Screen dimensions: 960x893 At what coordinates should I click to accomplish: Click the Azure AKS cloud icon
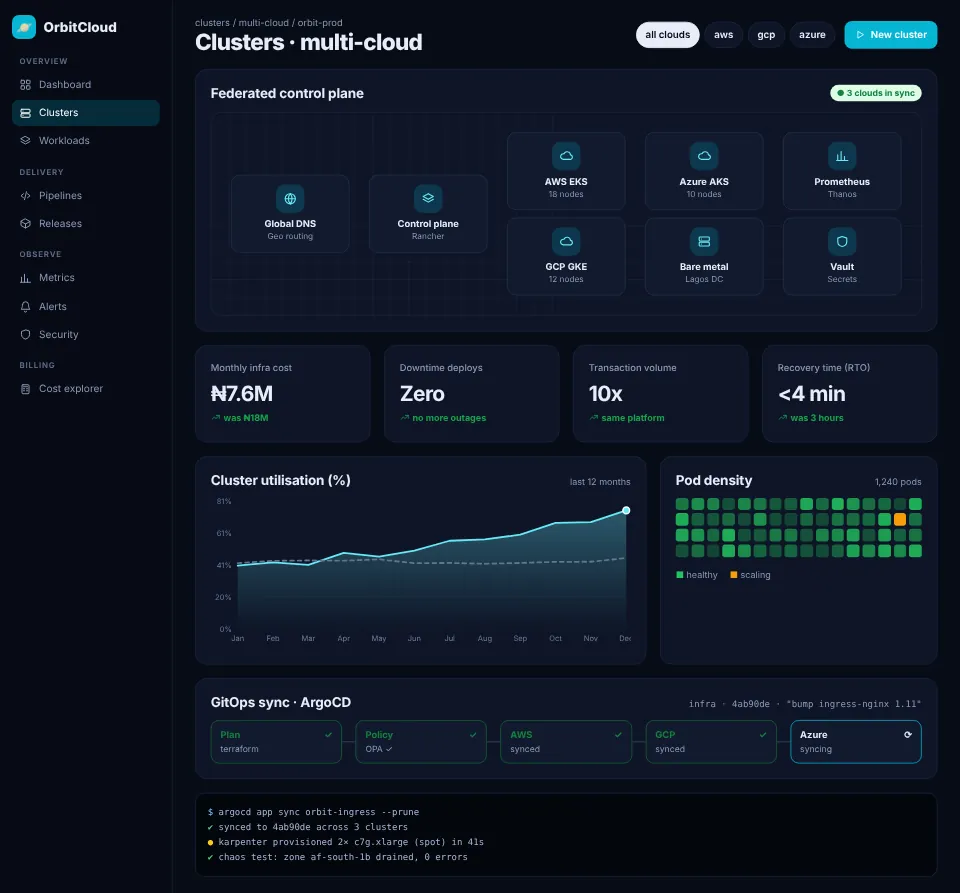point(704,156)
